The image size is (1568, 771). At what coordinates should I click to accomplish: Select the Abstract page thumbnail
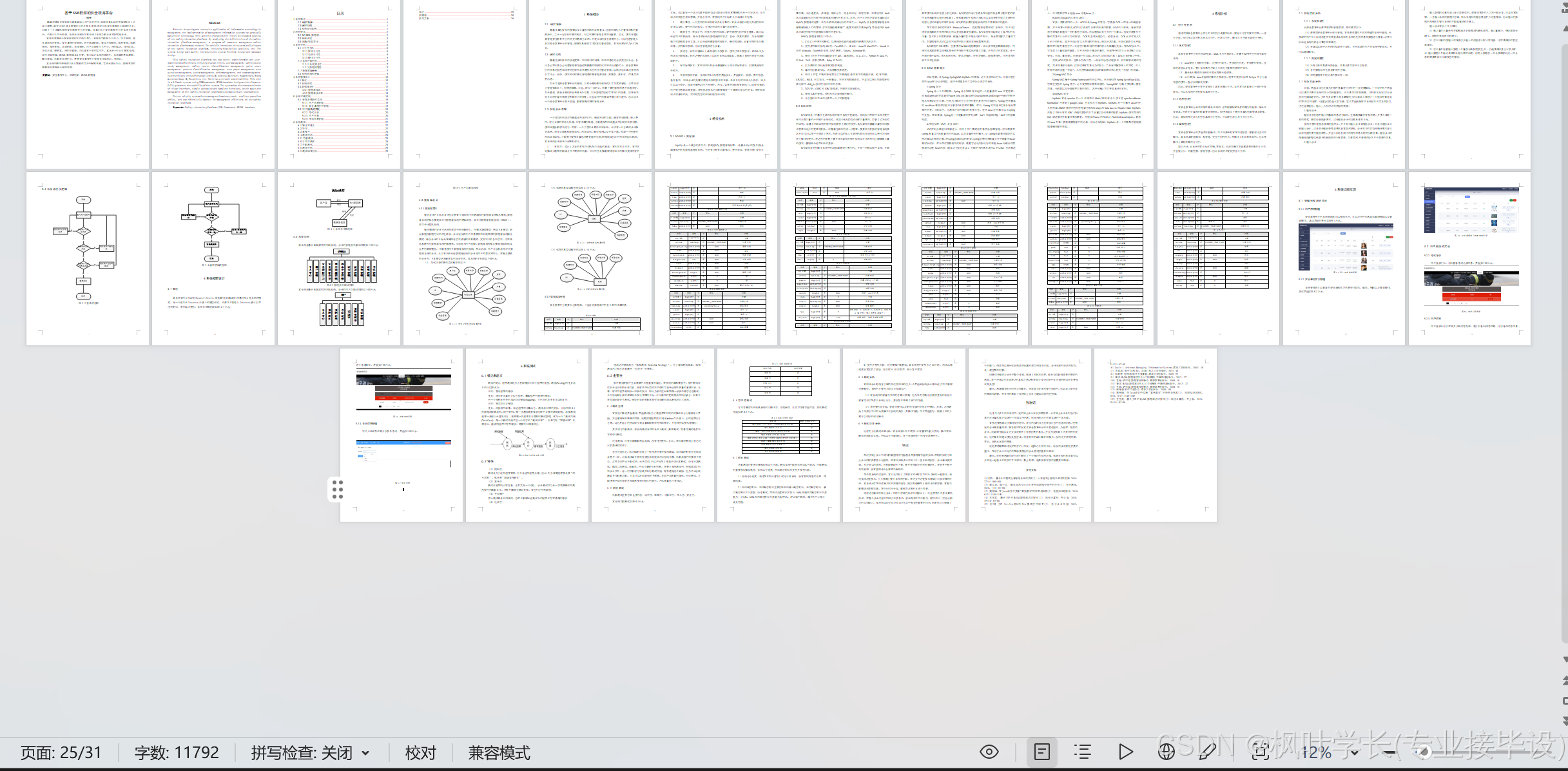[x=213, y=84]
